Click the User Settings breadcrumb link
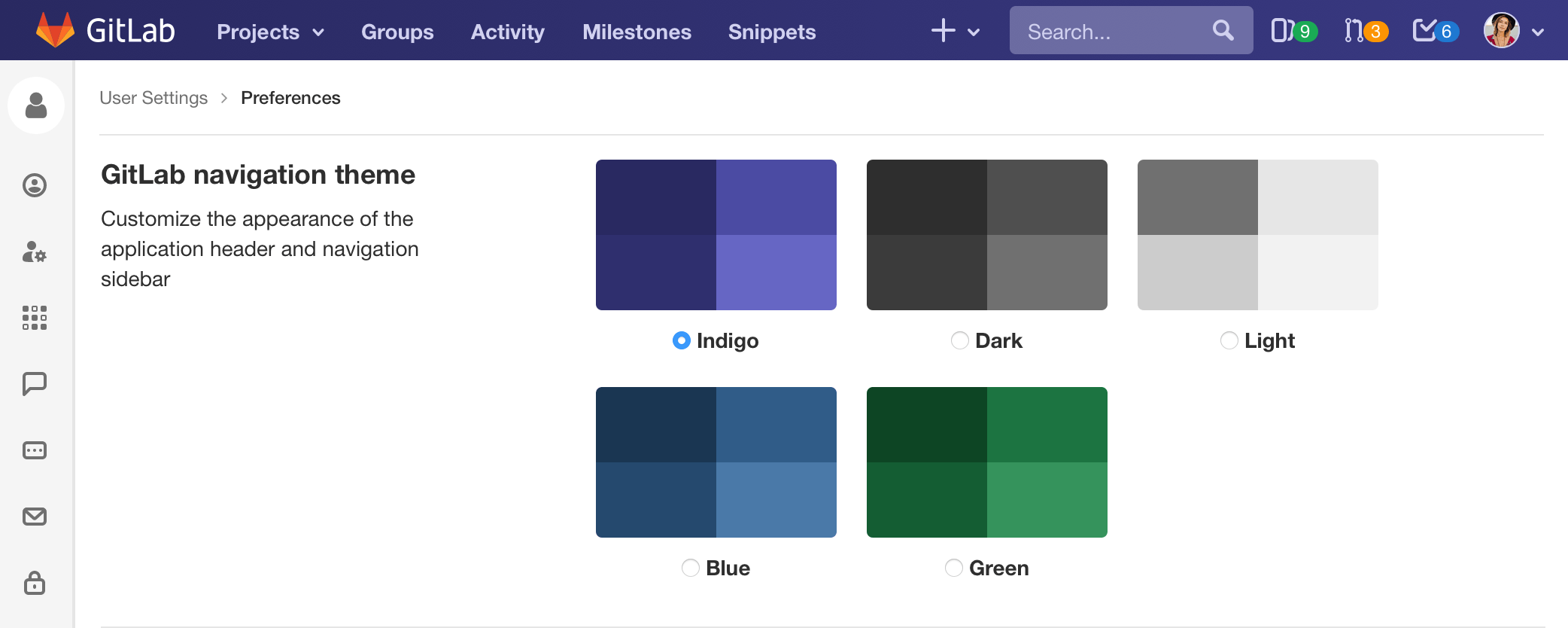 (153, 98)
